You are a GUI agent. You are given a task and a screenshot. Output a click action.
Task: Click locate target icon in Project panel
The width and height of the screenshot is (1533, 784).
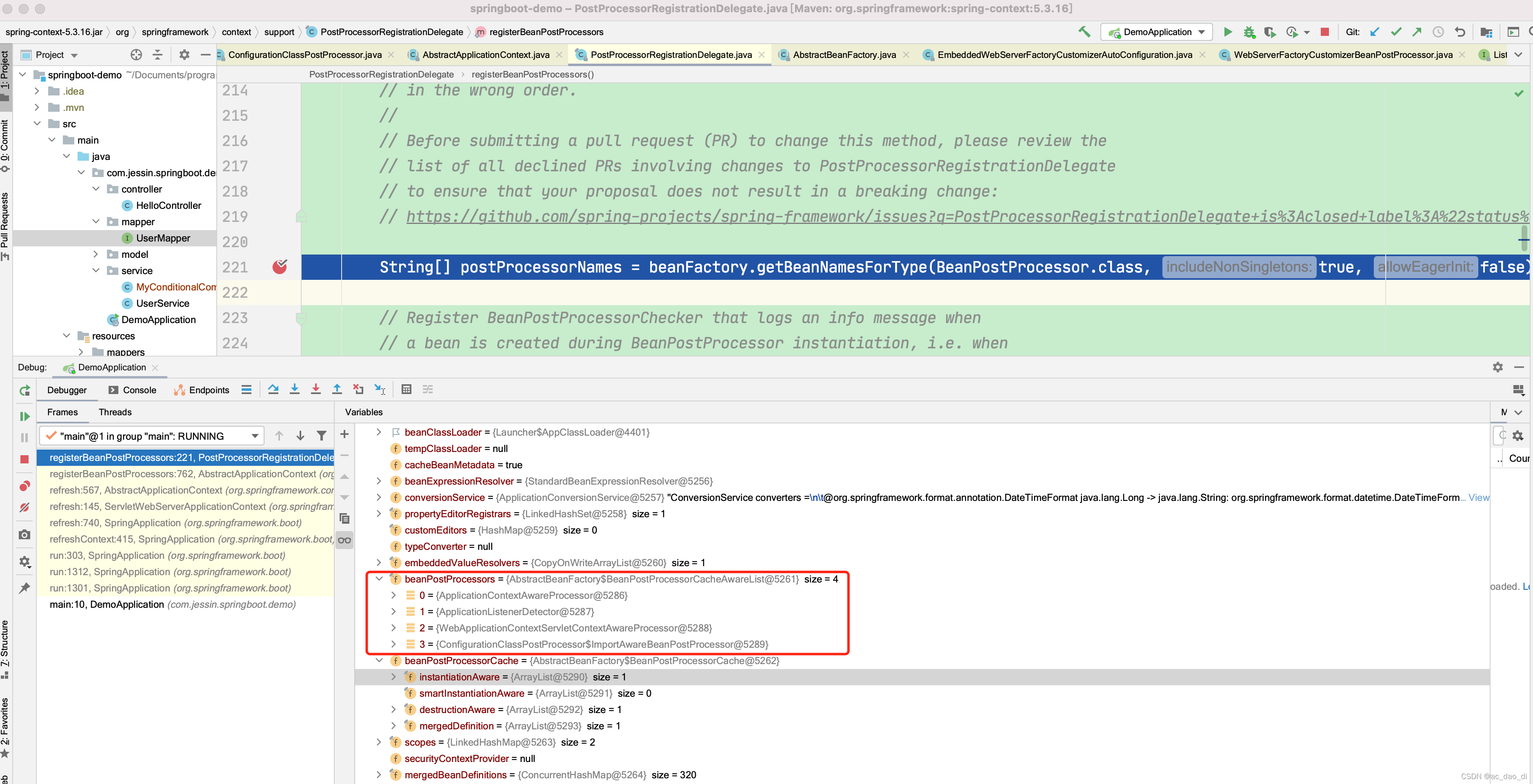[x=136, y=55]
